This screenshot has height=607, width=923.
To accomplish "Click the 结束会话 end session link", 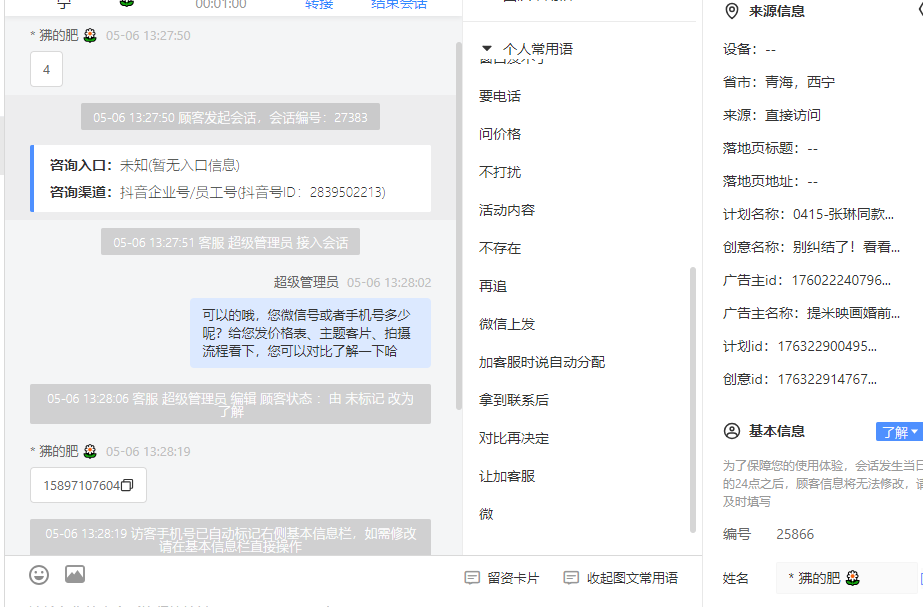I will coord(399,5).
